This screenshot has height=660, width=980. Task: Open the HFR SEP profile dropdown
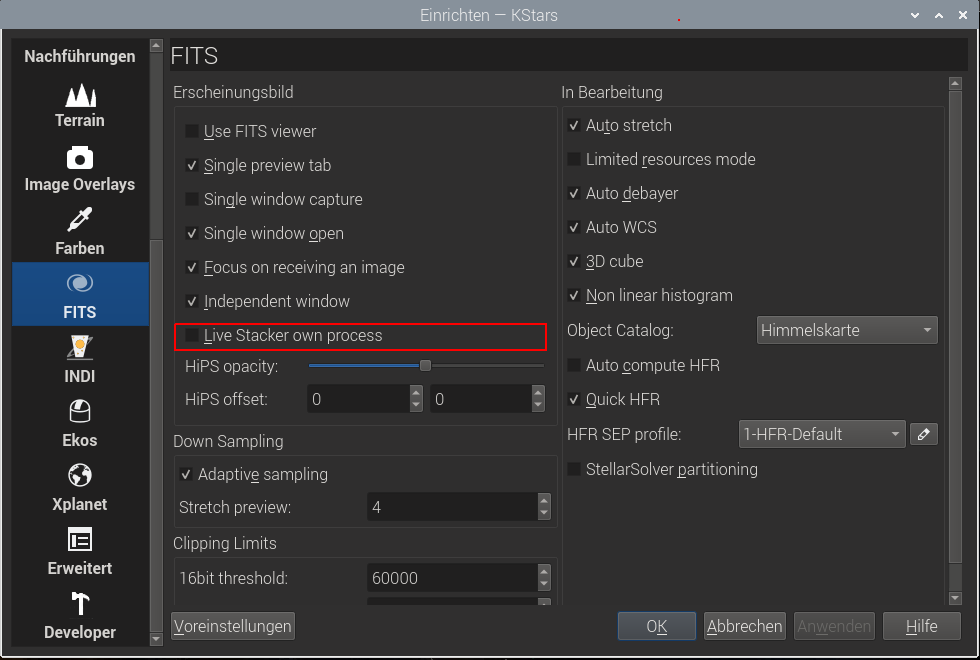coord(822,434)
